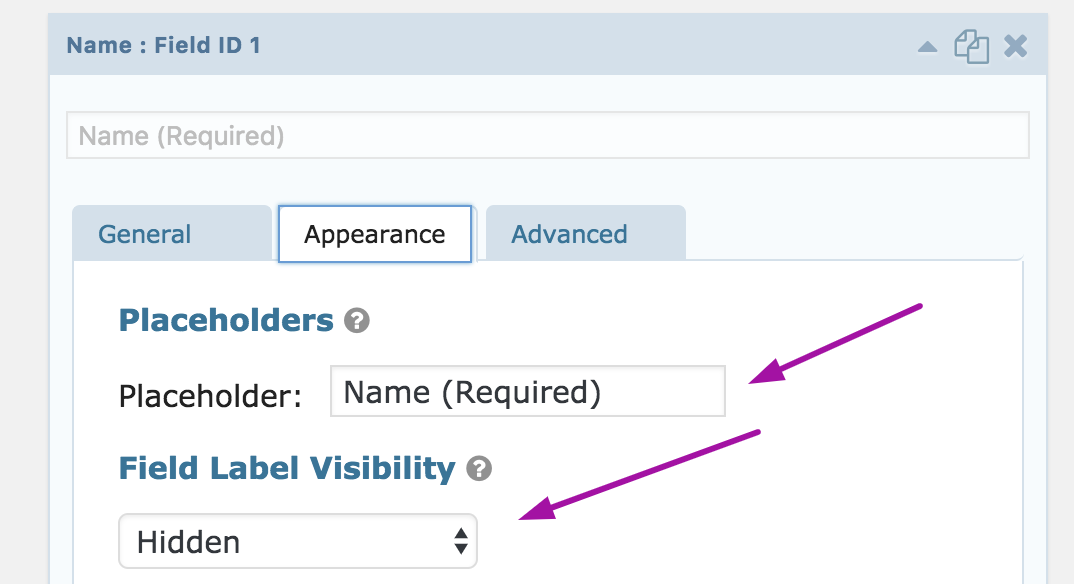Open the Advanced tab
1074x584 pixels.
569,234
